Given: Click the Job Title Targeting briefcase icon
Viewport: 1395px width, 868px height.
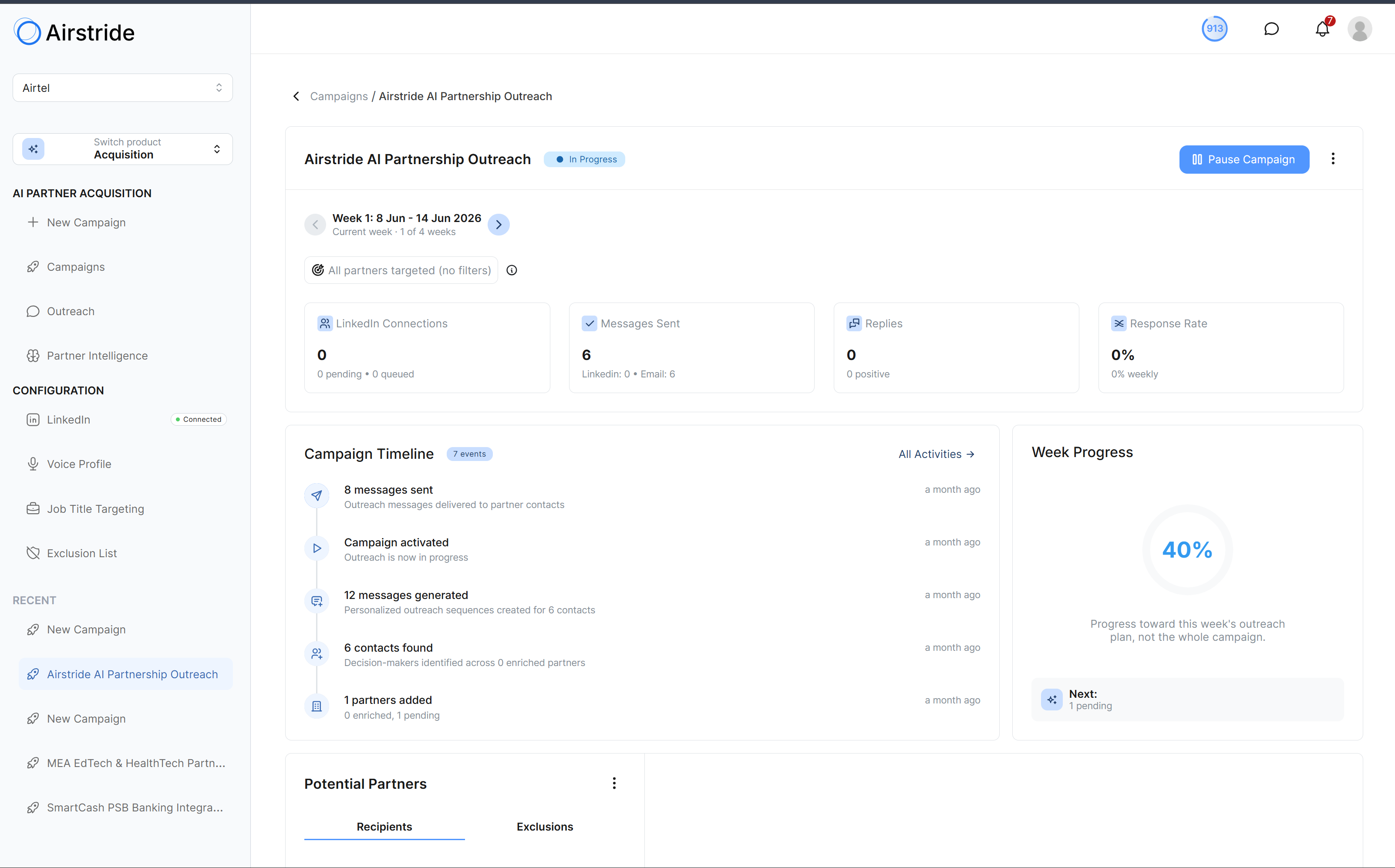Looking at the screenshot, I should (33, 508).
